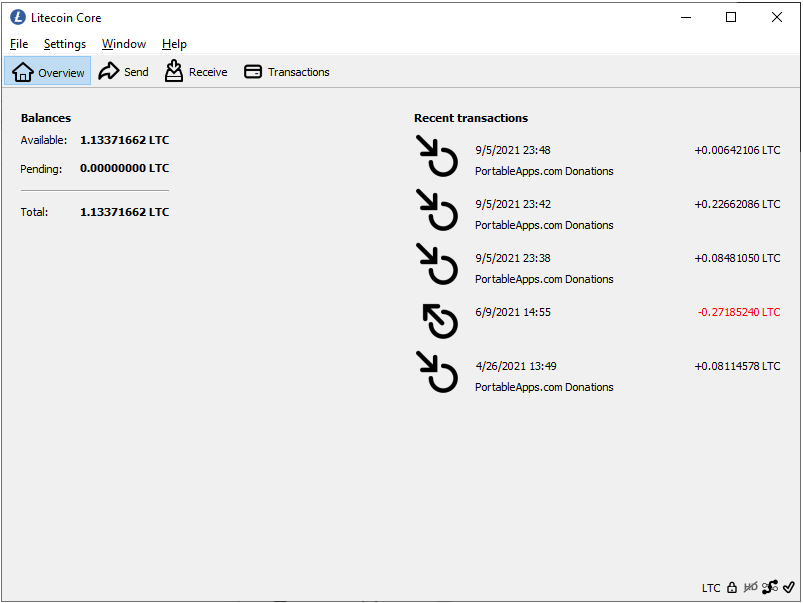Click the HD disabled status icon
Image resolution: width=803 pixels, height=603 pixels.
click(x=750, y=587)
